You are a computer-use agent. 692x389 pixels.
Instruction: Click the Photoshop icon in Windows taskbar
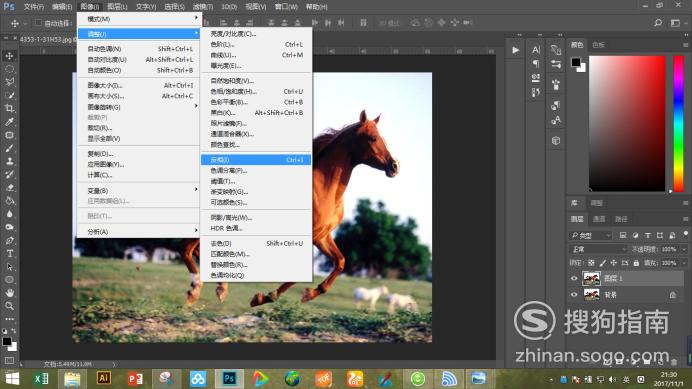pyautogui.click(x=229, y=378)
